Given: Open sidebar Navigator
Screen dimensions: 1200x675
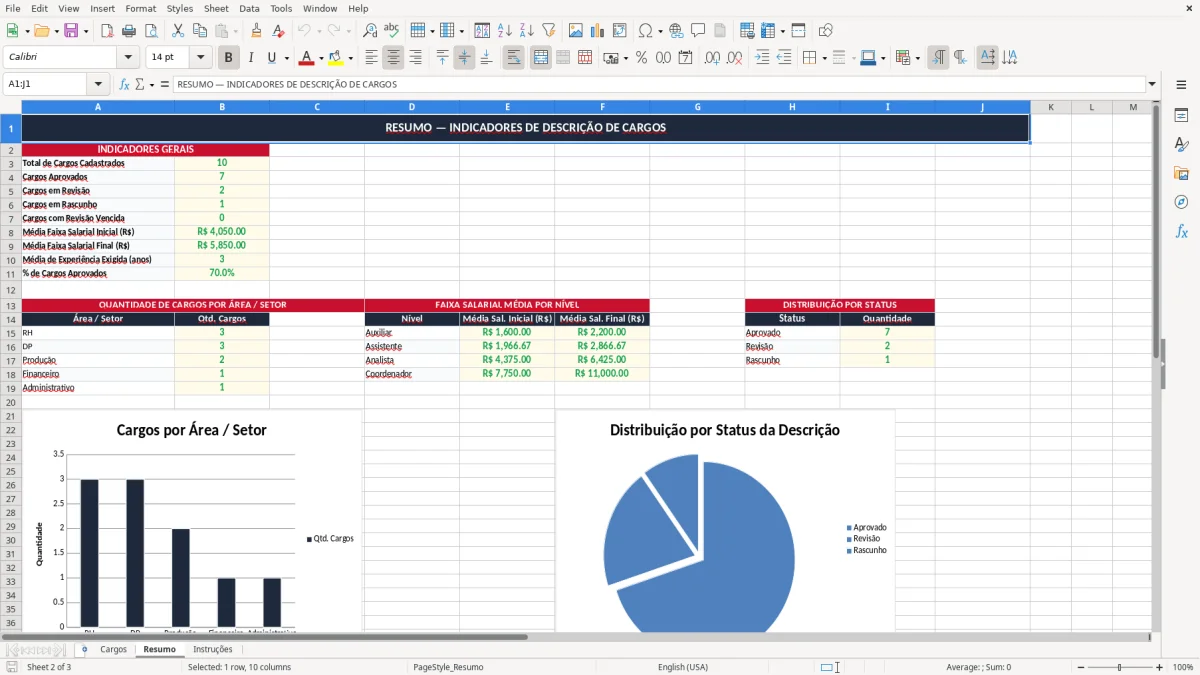Looking at the screenshot, I should click(1181, 202).
